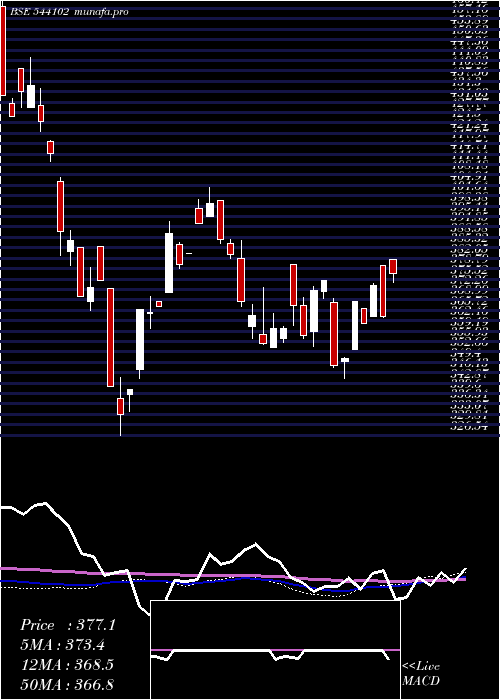Click the rightmost red candlestick
500x700 pixels.
pos(393,266)
